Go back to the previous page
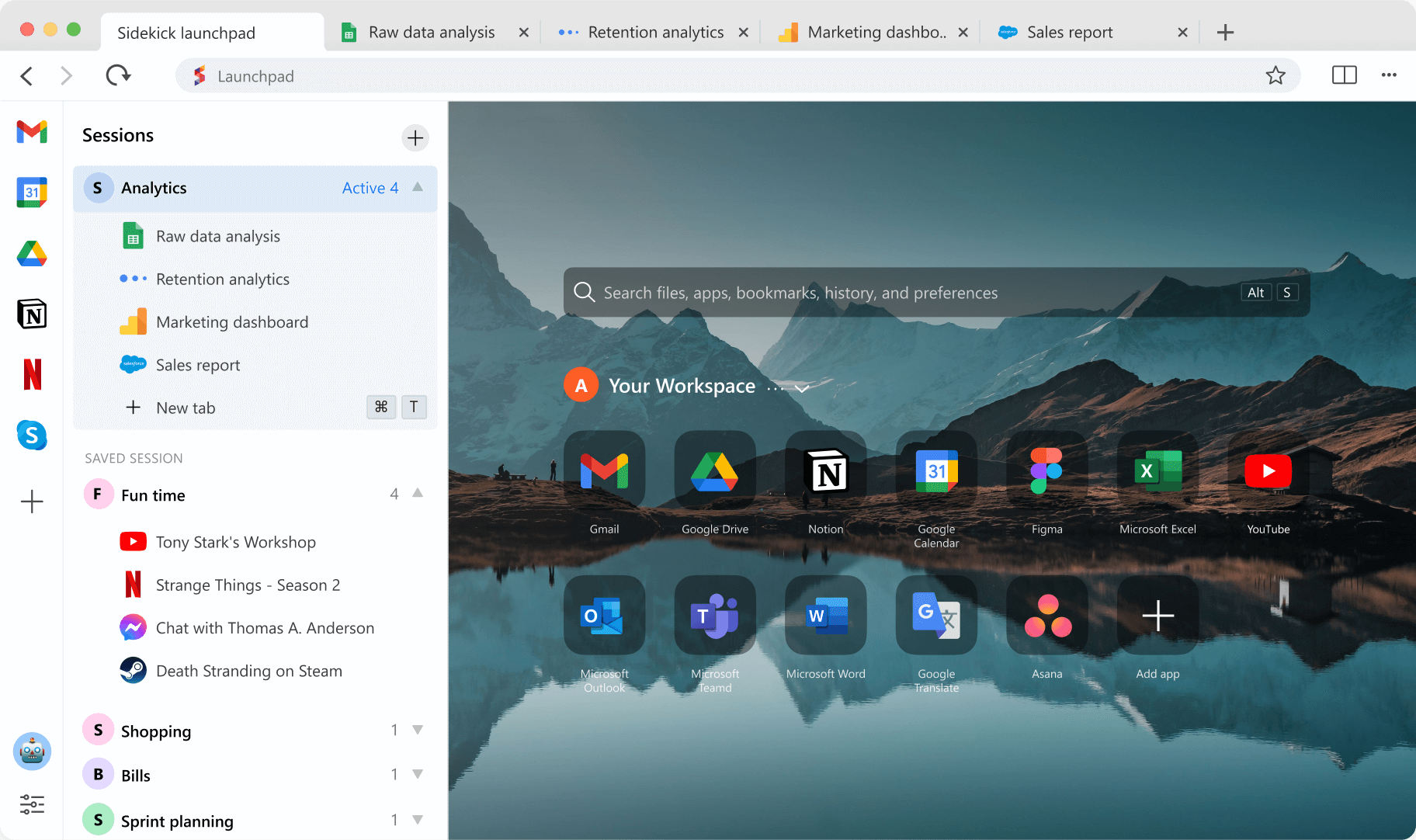 point(26,75)
